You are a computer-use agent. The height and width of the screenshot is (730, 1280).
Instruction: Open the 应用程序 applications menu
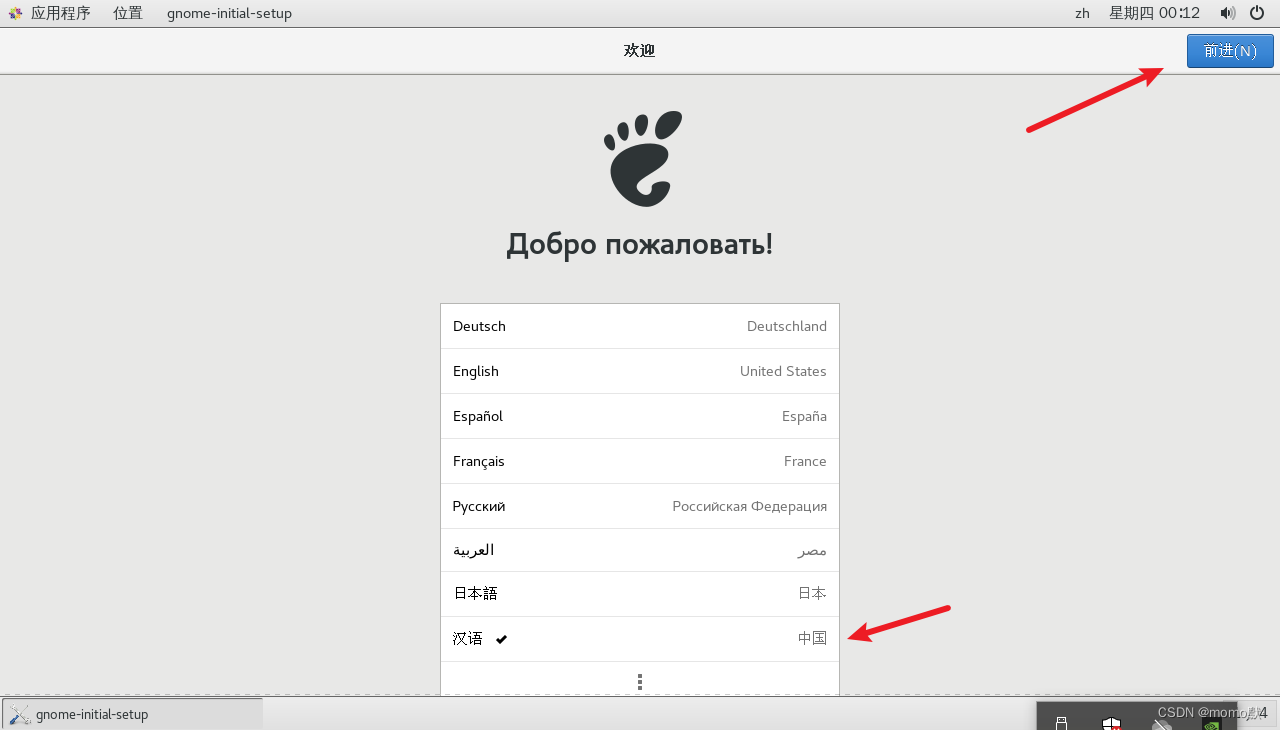point(60,13)
